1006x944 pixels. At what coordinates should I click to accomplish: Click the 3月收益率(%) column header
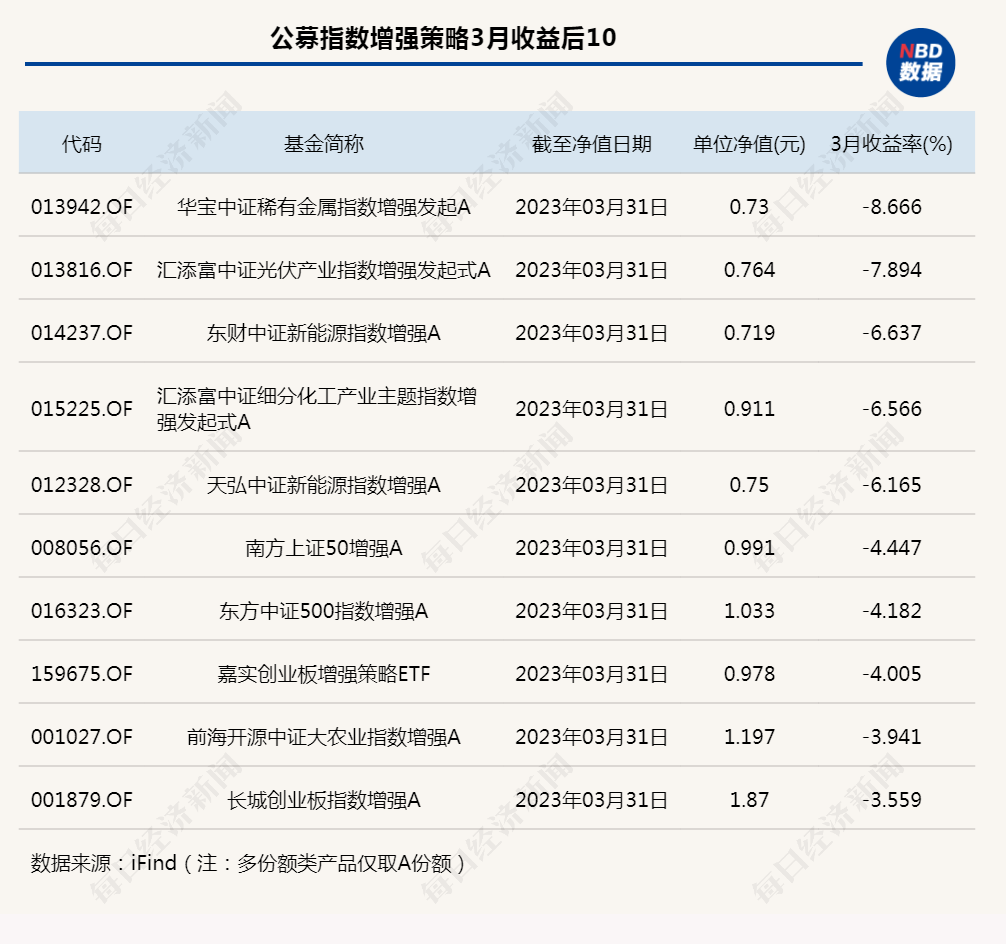click(891, 144)
